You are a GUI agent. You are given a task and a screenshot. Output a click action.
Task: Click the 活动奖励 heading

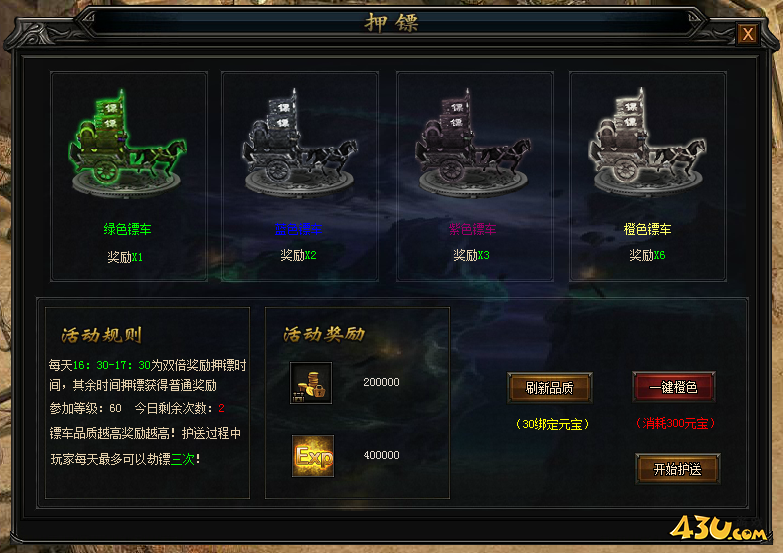[x=324, y=334]
